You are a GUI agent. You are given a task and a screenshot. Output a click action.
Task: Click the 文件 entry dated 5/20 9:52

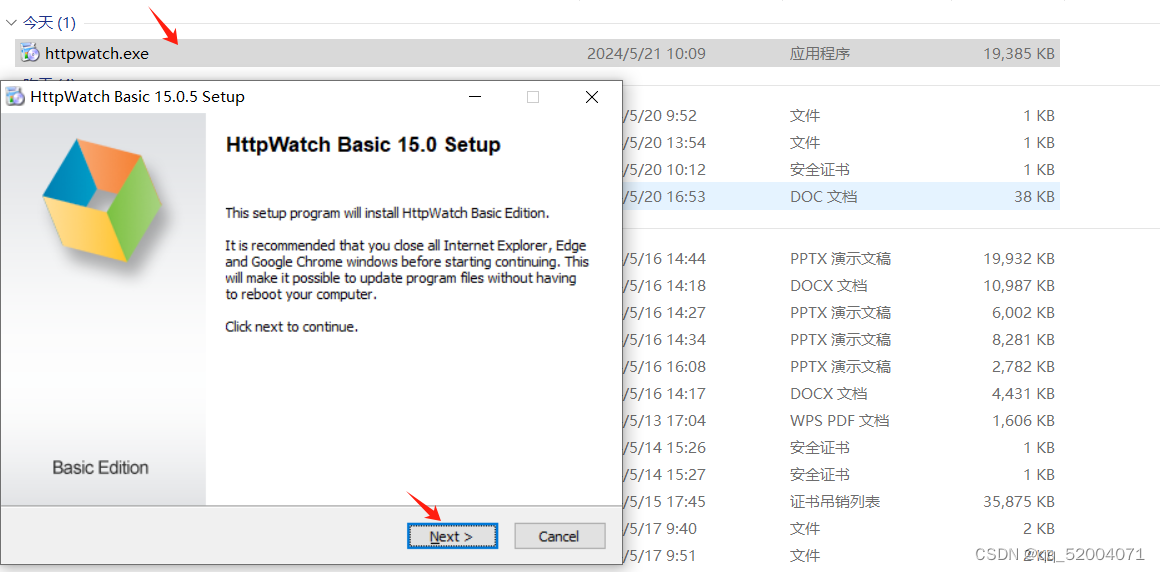click(804, 115)
